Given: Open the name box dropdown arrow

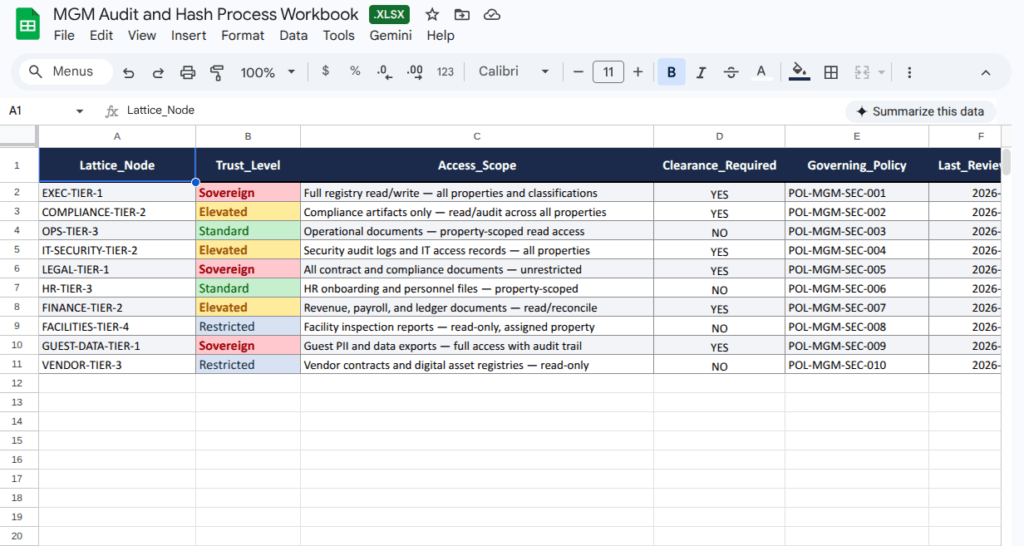Looking at the screenshot, I should click(80, 111).
